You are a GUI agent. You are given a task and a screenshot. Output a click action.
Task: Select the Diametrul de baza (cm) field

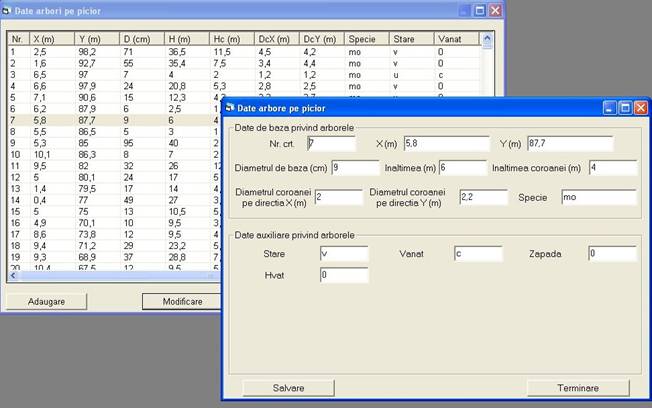[356, 168]
